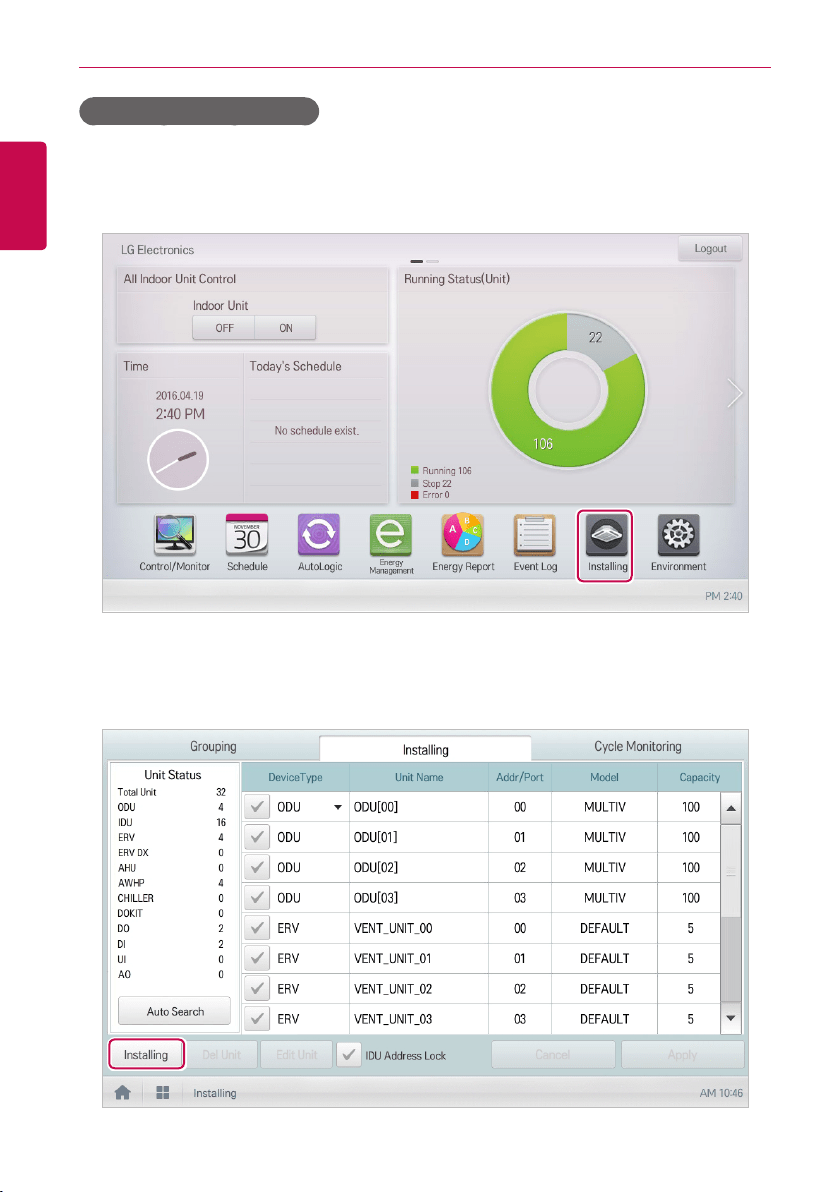
Task: Click the AWHP row in Unit Status
Action: click(x=171, y=883)
